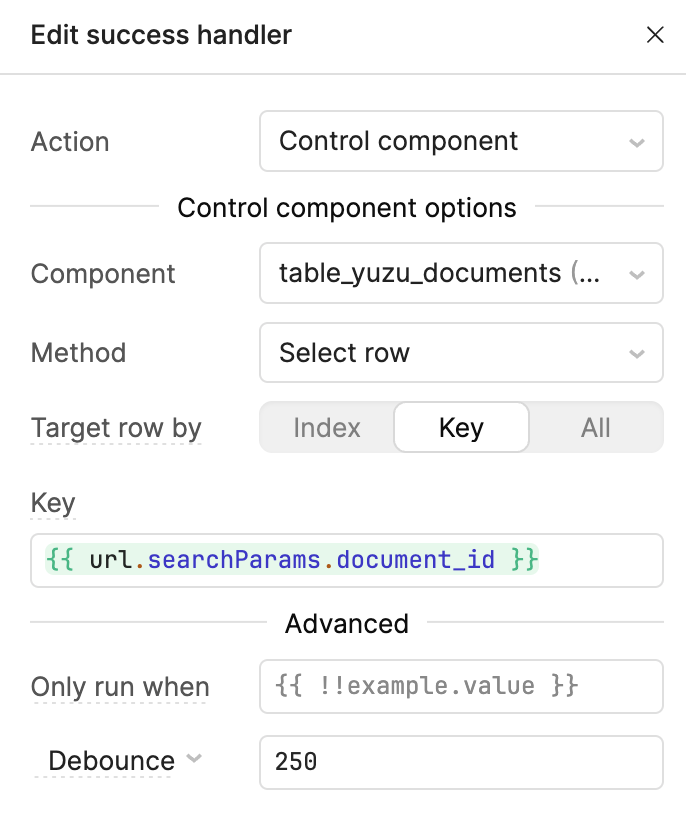686x820 pixels.
Task: Focus the Only run when input field
Action: [x=460, y=687]
